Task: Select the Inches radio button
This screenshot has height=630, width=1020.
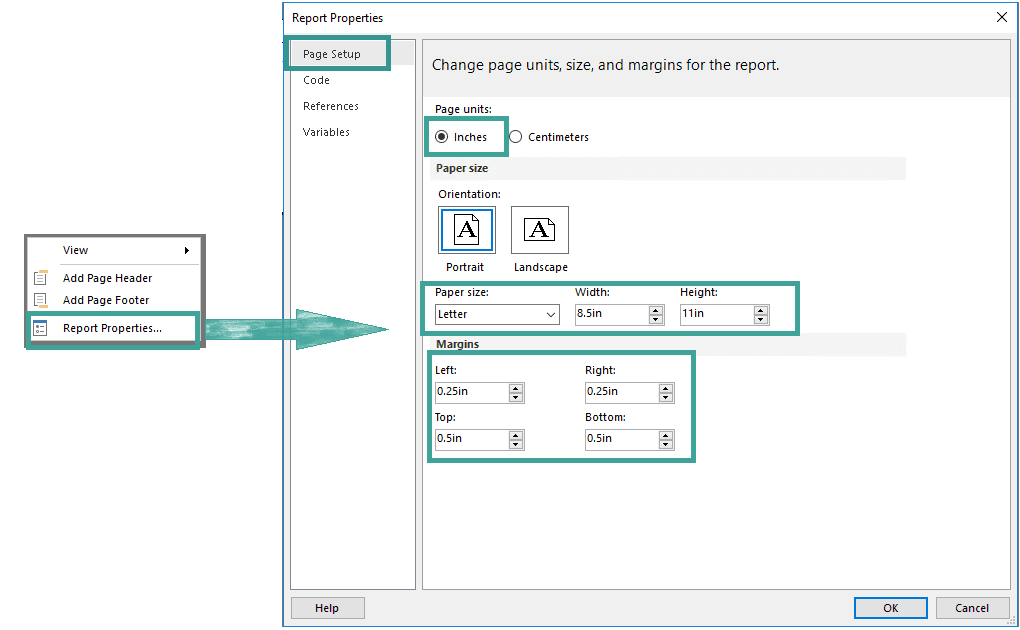Action: coord(442,137)
